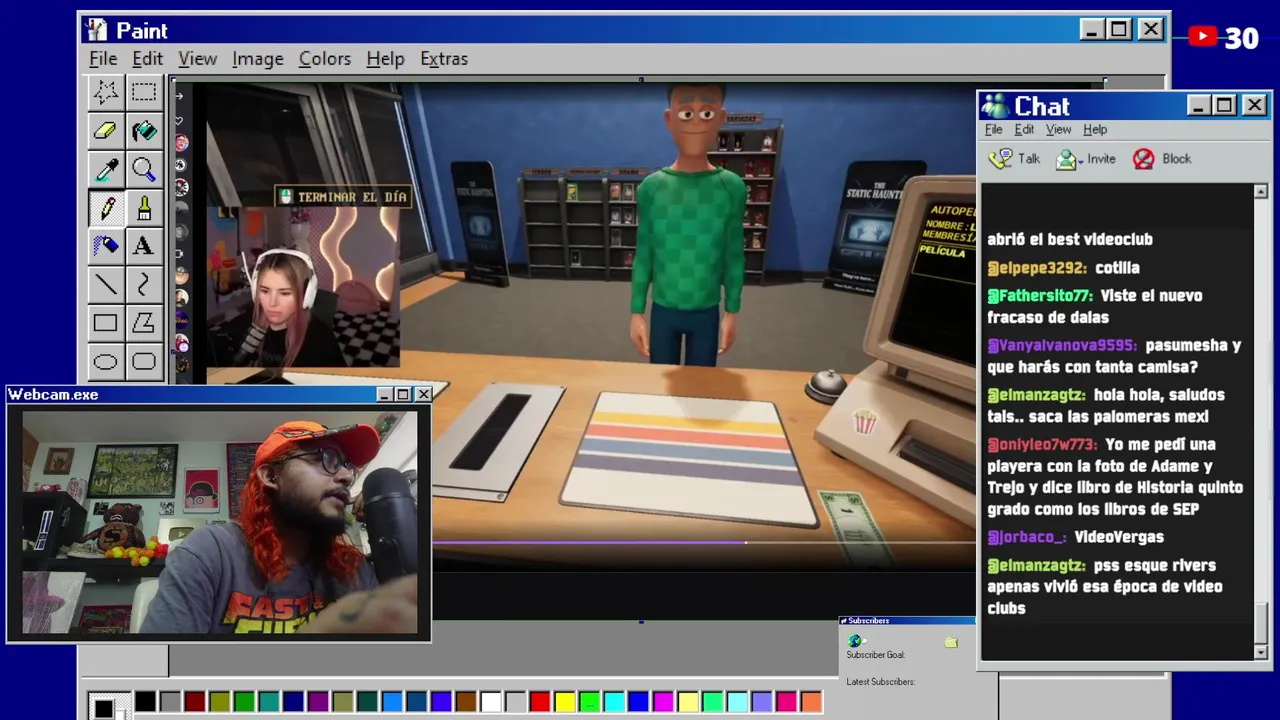
Task: Click the folder icon in Subscribers window
Action: click(x=951, y=642)
